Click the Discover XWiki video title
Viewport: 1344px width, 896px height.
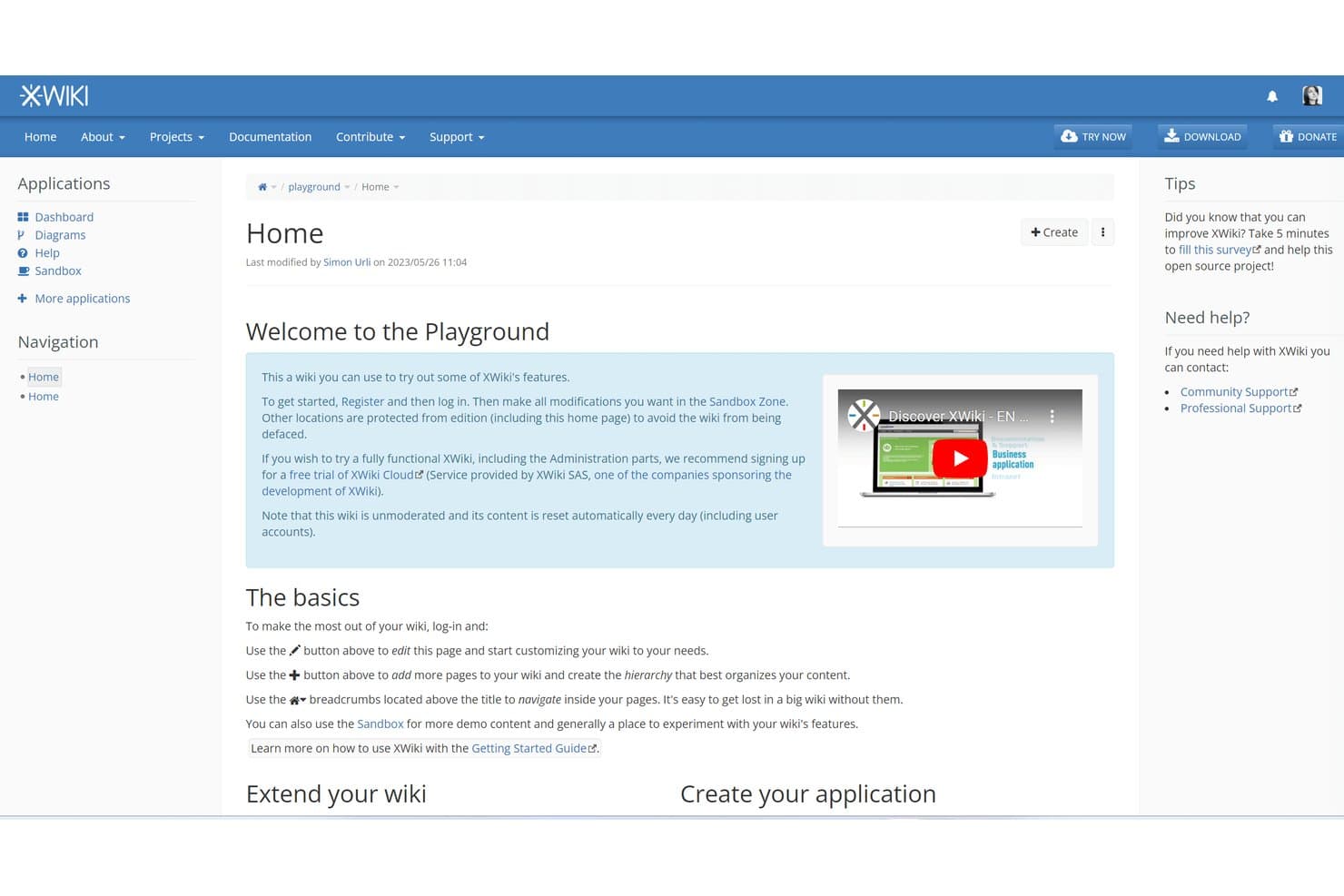pos(958,417)
